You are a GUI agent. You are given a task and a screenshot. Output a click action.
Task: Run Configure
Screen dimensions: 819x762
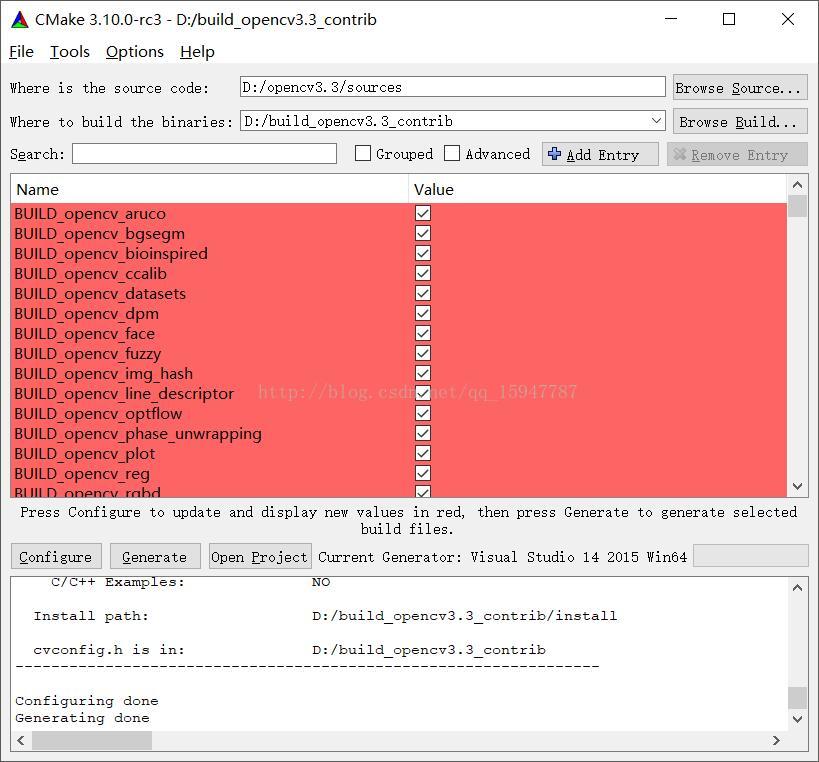pos(56,557)
